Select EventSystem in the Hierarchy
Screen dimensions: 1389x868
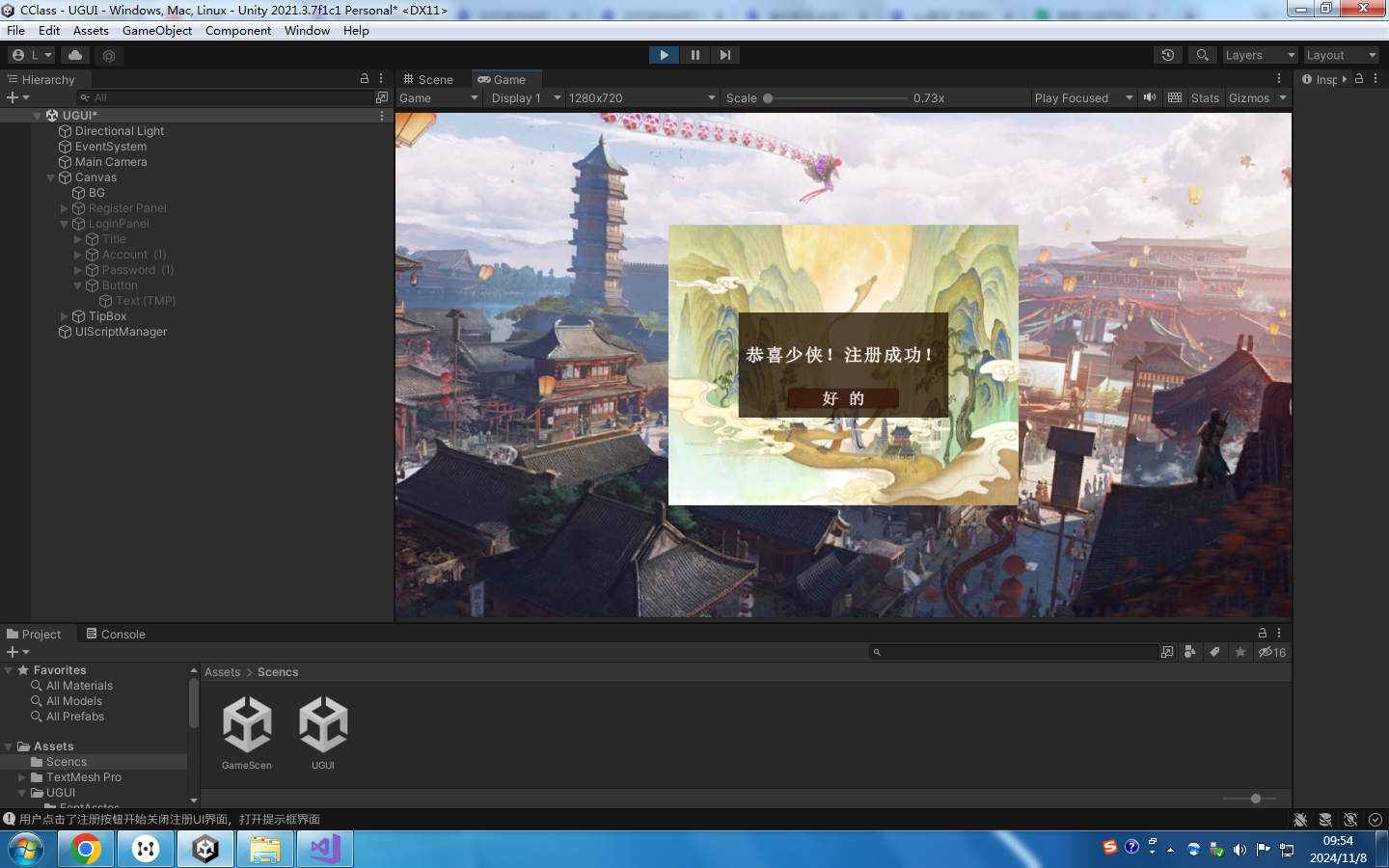[111, 147]
